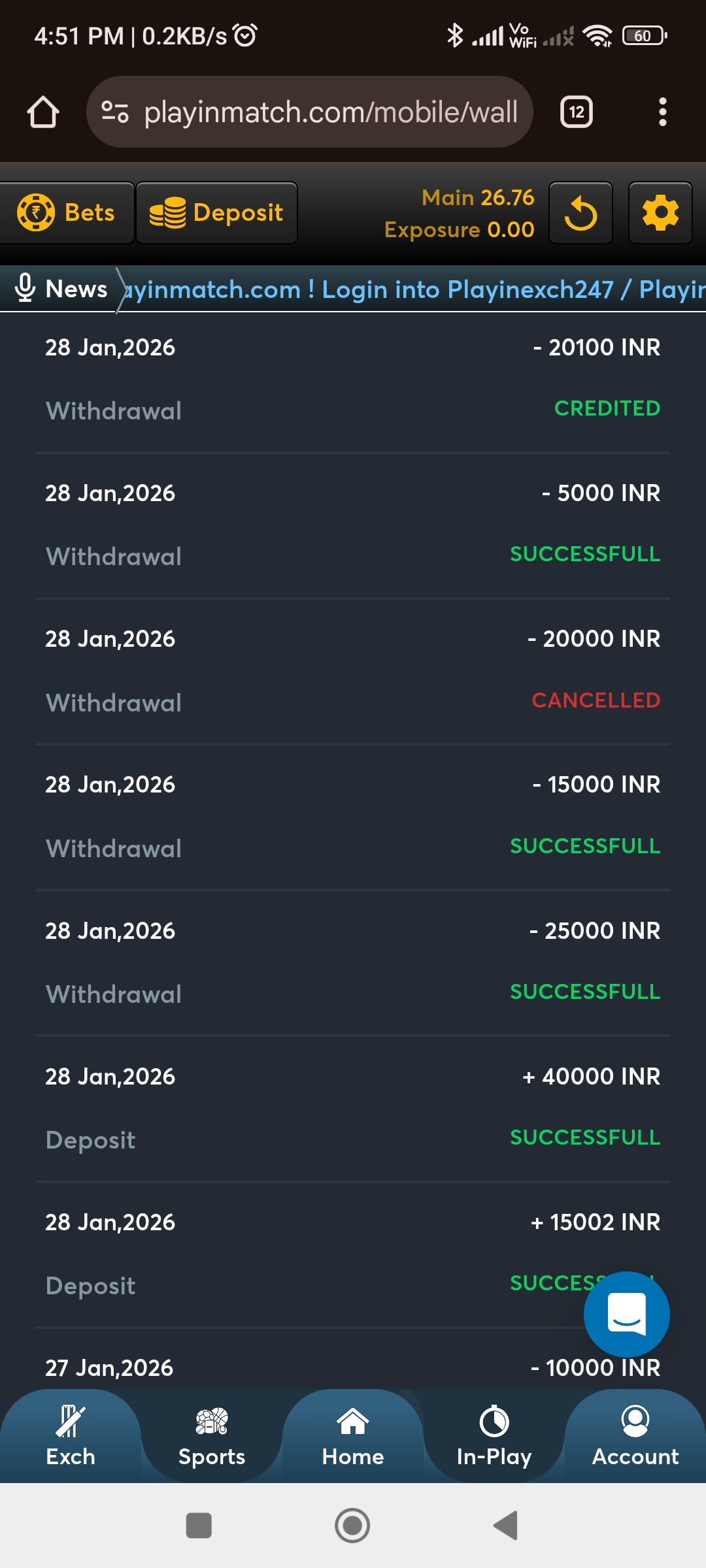The width and height of the screenshot is (706, 1568).
Task: Go to the Sports tab
Action: [212, 1437]
